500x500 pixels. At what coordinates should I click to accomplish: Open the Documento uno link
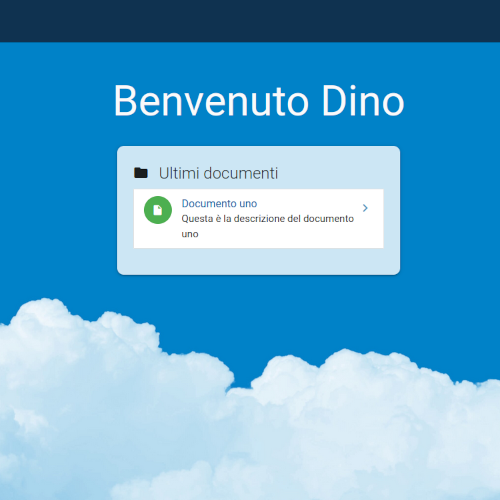(219, 203)
